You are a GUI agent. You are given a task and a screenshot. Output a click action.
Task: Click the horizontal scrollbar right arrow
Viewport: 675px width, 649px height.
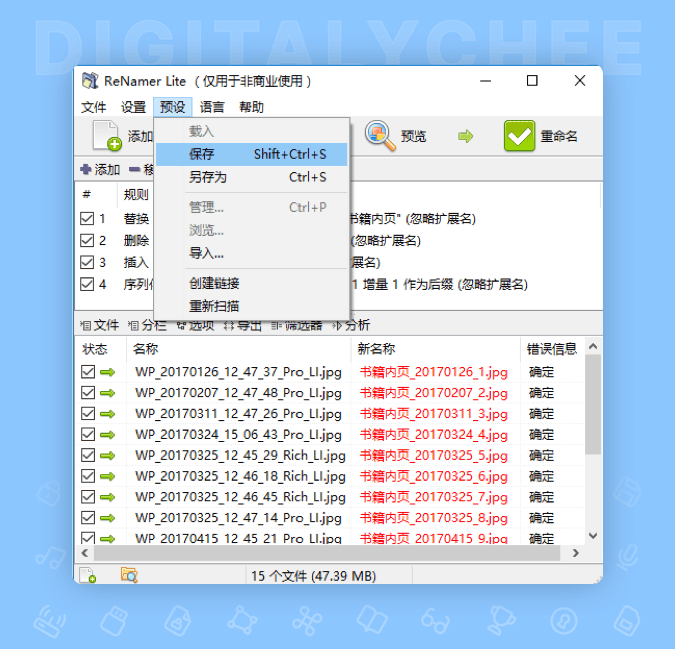pyautogui.click(x=576, y=553)
